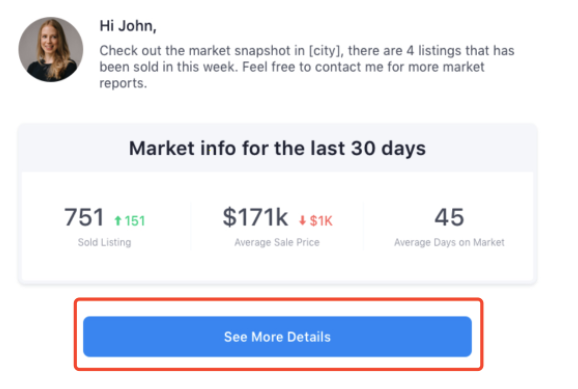This screenshot has width=578, height=389.
Task: Click the Average Days on Market label
Action: (449, 242)
